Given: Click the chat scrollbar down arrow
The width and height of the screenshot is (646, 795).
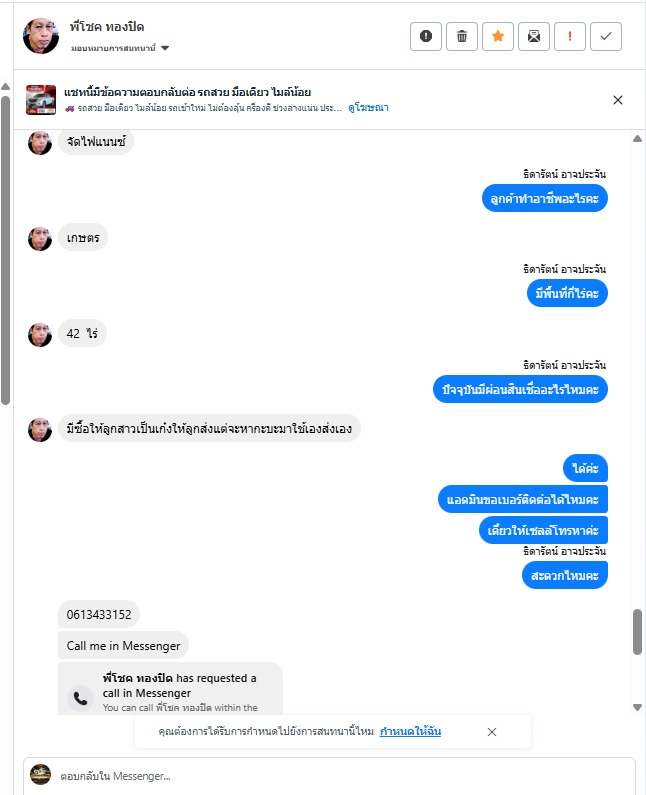Looking at the screenshot, I should coord(637,707).
